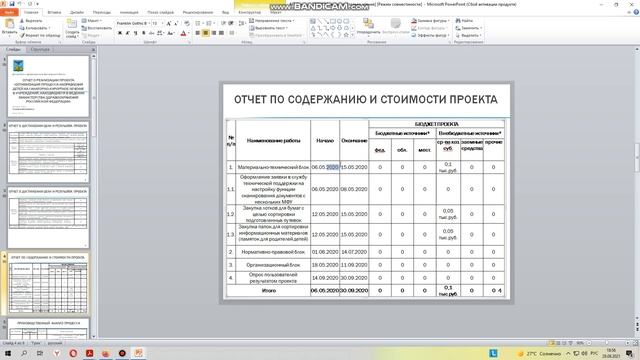Open Windows Start menu
Viewport: 640px width, 360px height.
click(x=7, y=353)
